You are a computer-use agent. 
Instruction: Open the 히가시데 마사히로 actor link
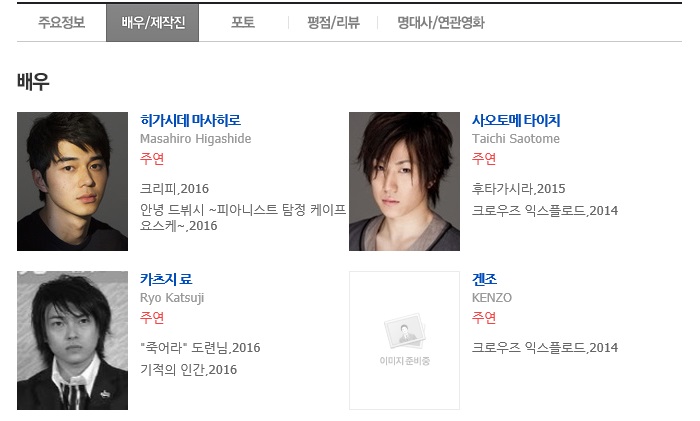coord(190,120)
